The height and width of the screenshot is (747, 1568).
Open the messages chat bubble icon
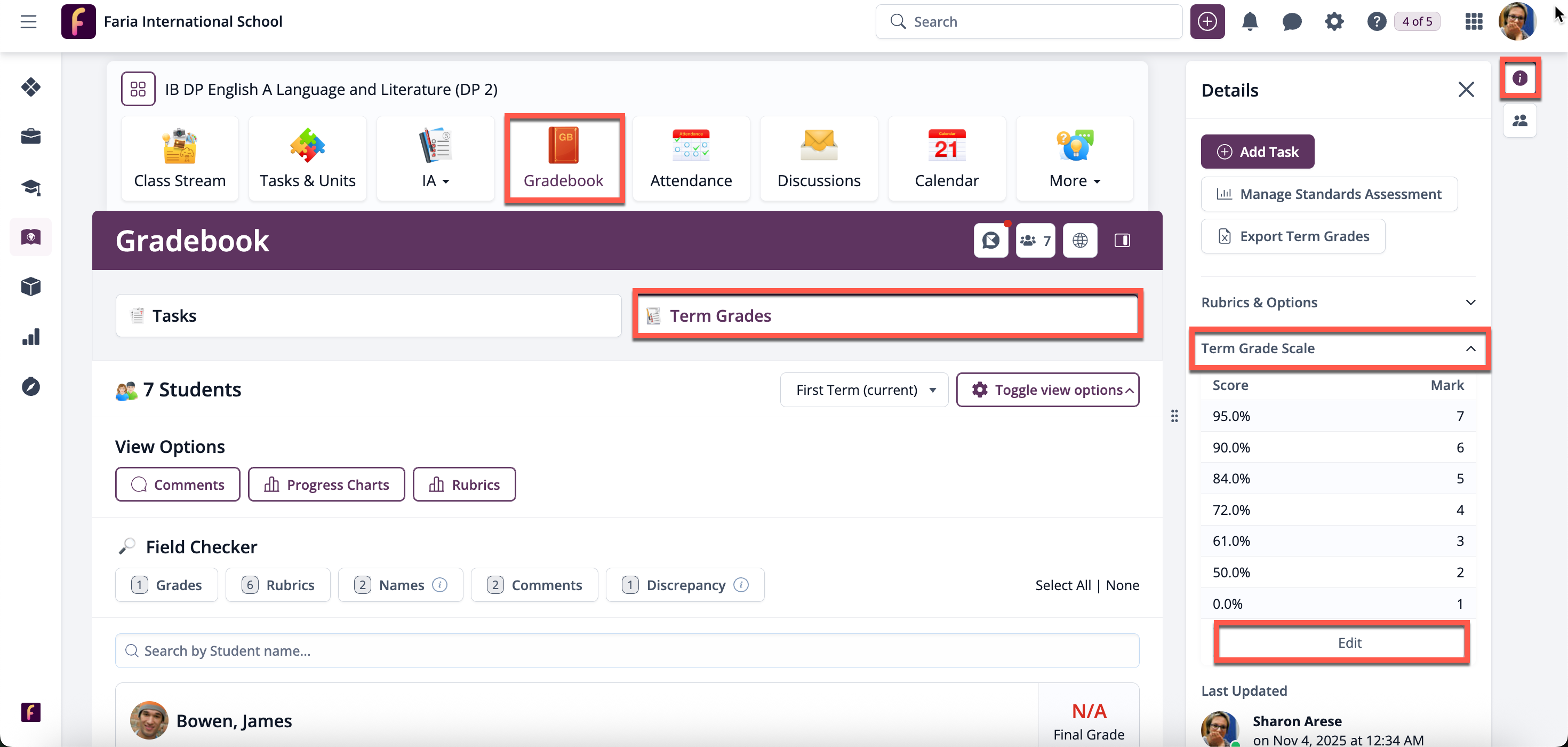pyautogui.click(x=1291, y=22)
